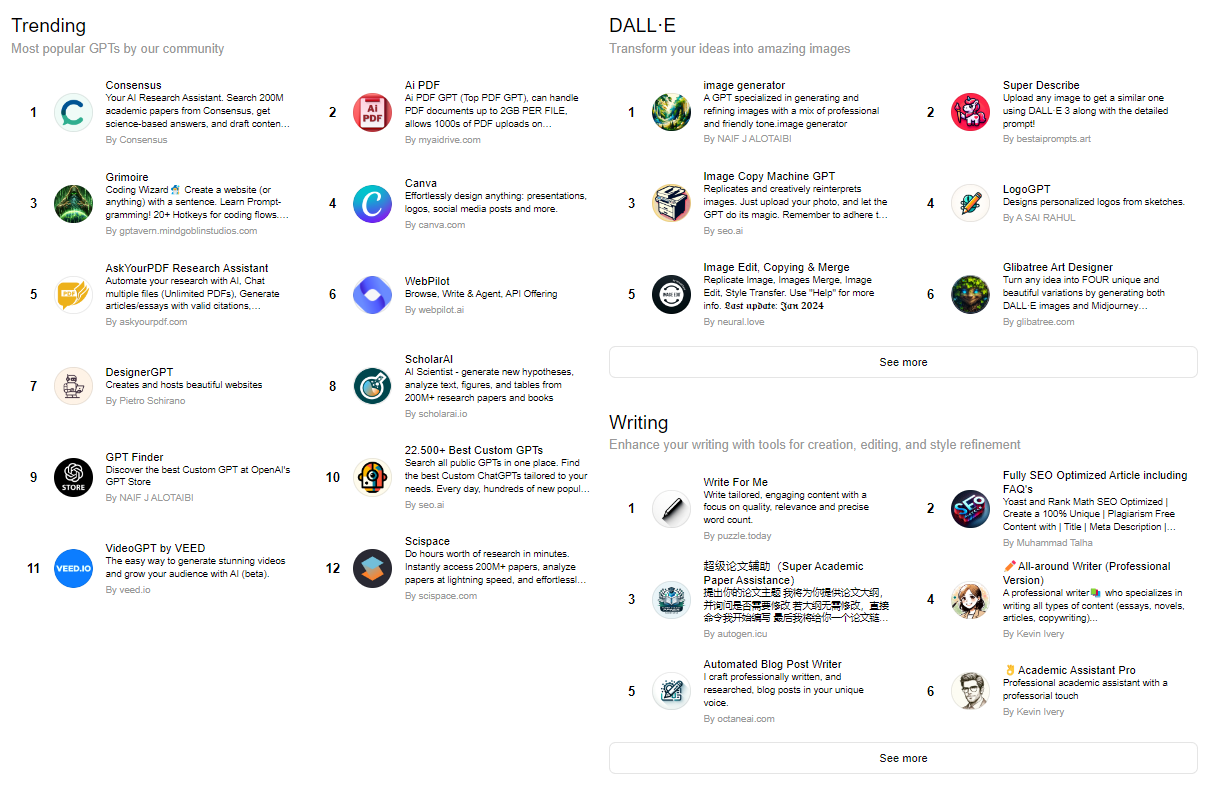Click the DesignerGPT title

[x=139, y=372]
